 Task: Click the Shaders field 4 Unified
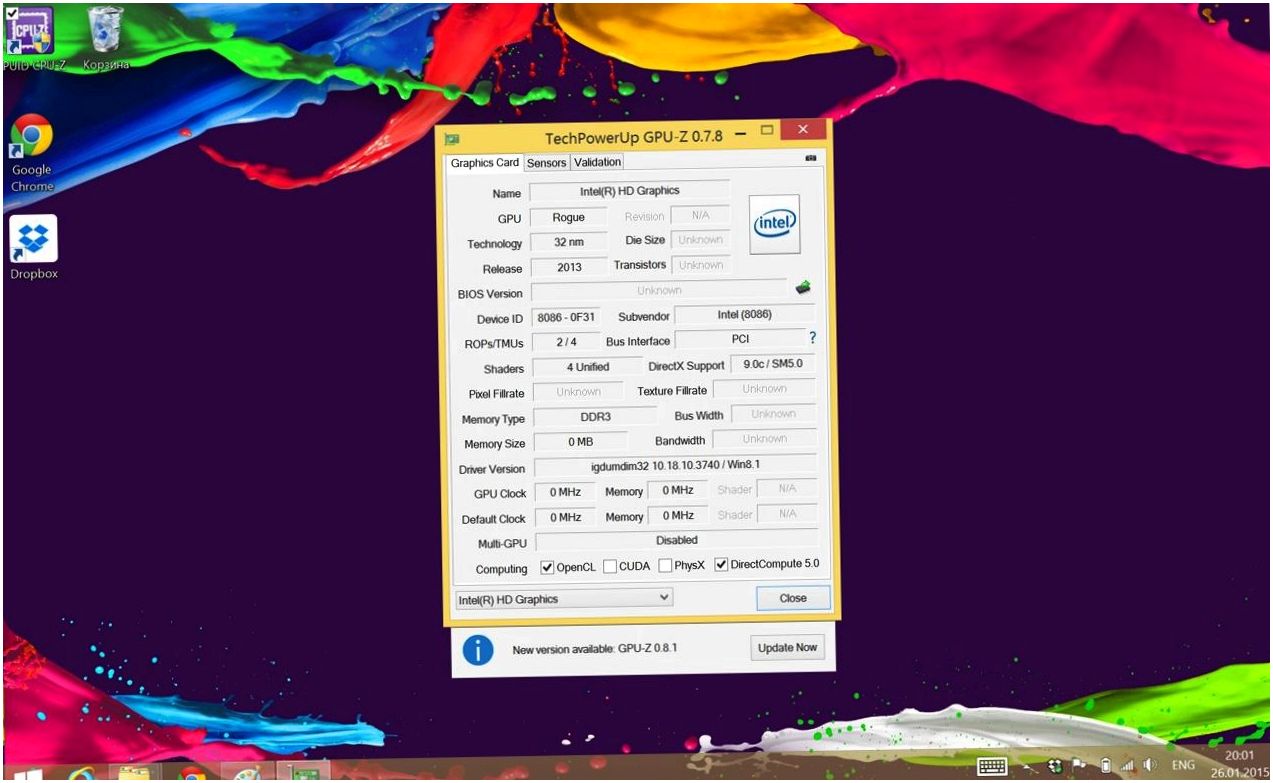(587, 367)
